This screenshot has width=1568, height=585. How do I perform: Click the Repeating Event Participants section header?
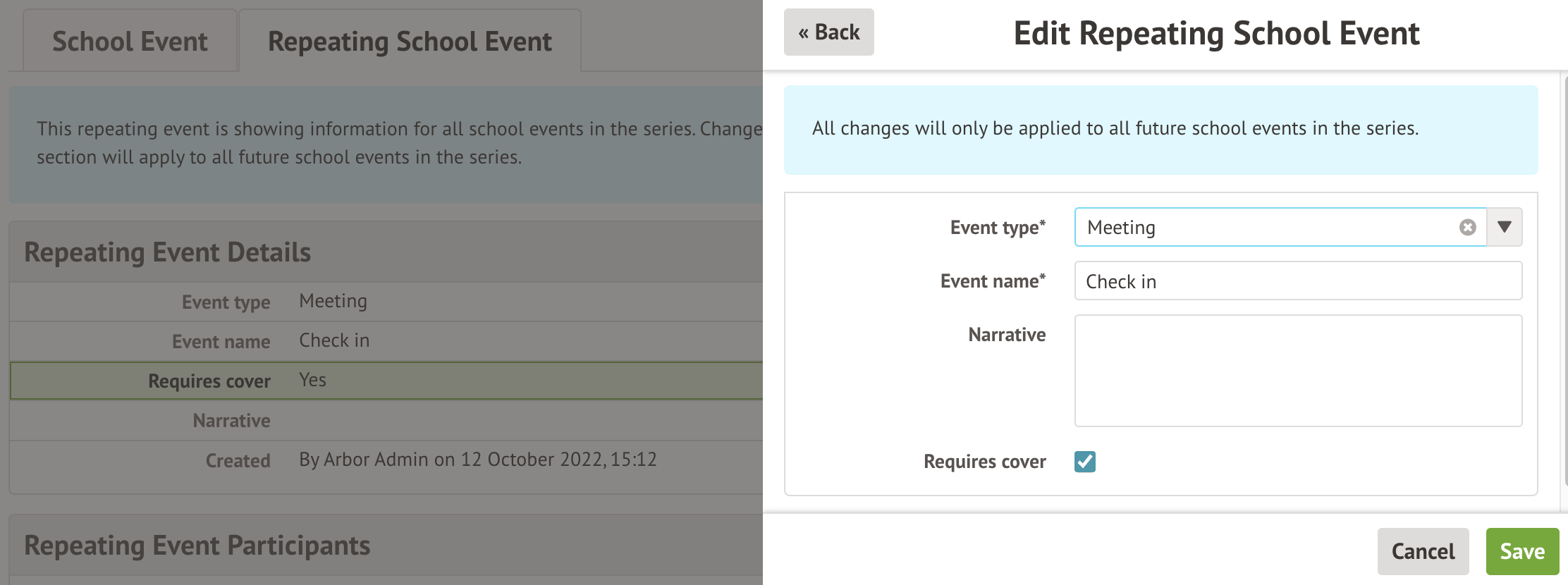197,546
